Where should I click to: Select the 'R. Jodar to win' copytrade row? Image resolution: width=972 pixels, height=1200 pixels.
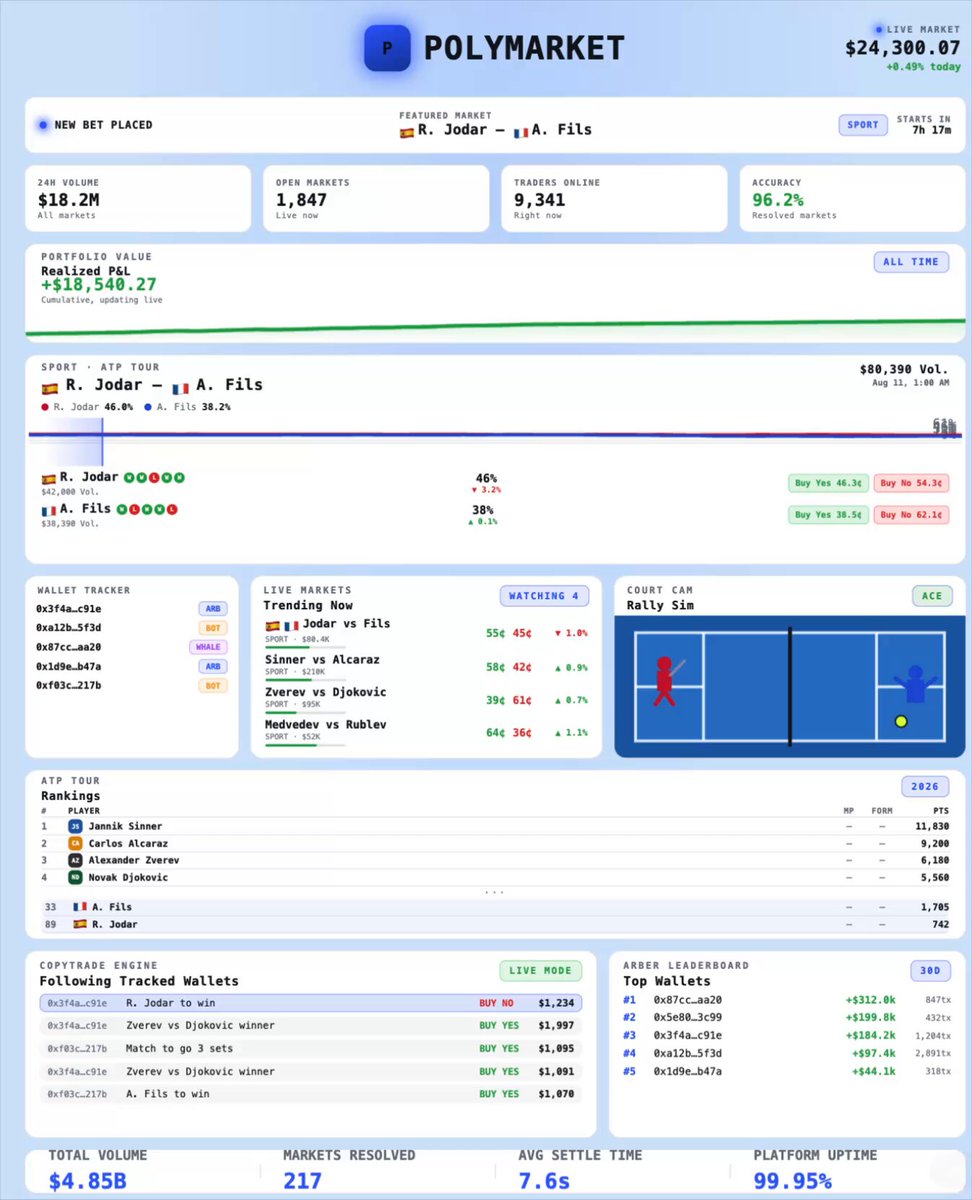311,1003
